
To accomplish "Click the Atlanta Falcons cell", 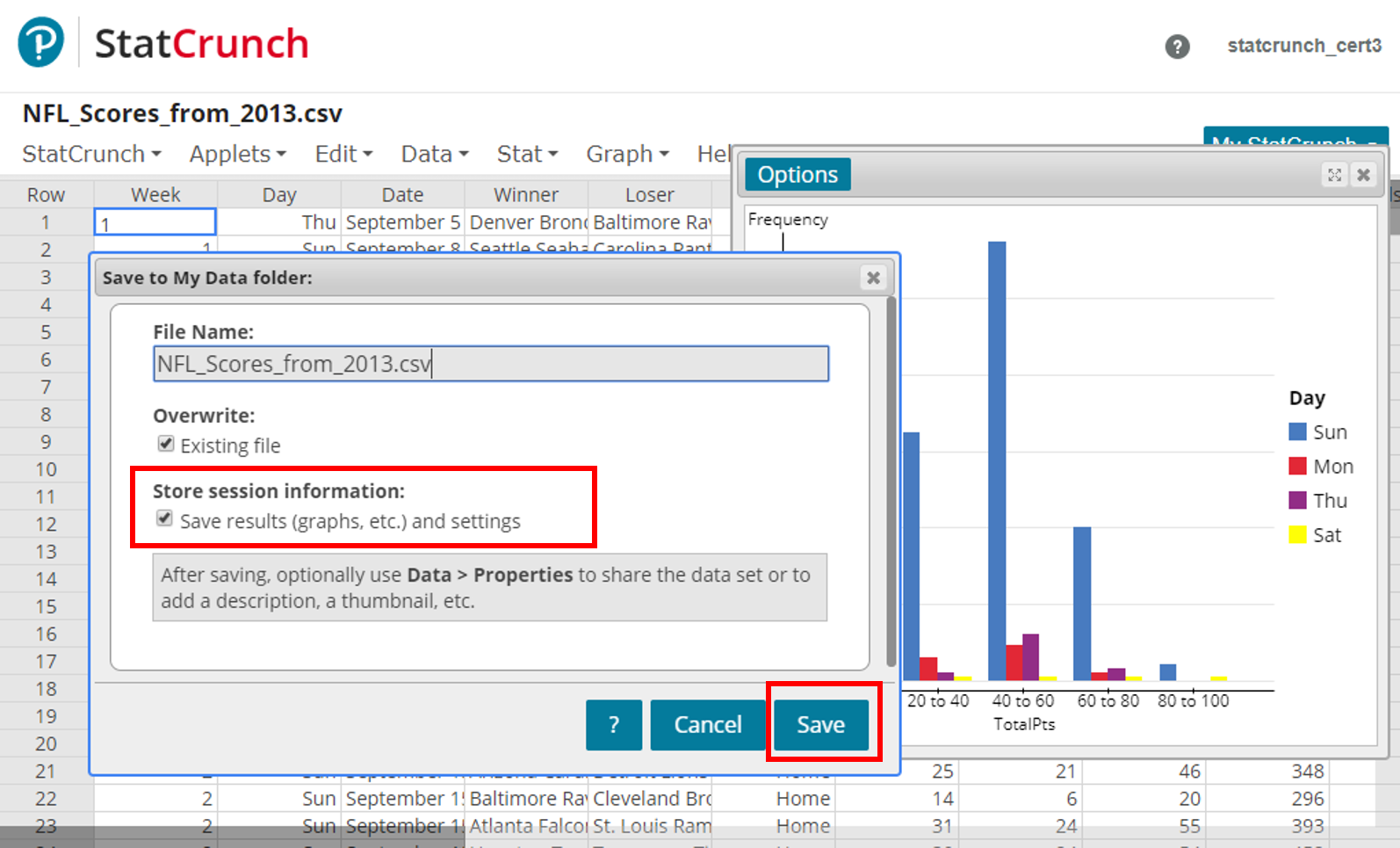I will click(x=525, y=826).
